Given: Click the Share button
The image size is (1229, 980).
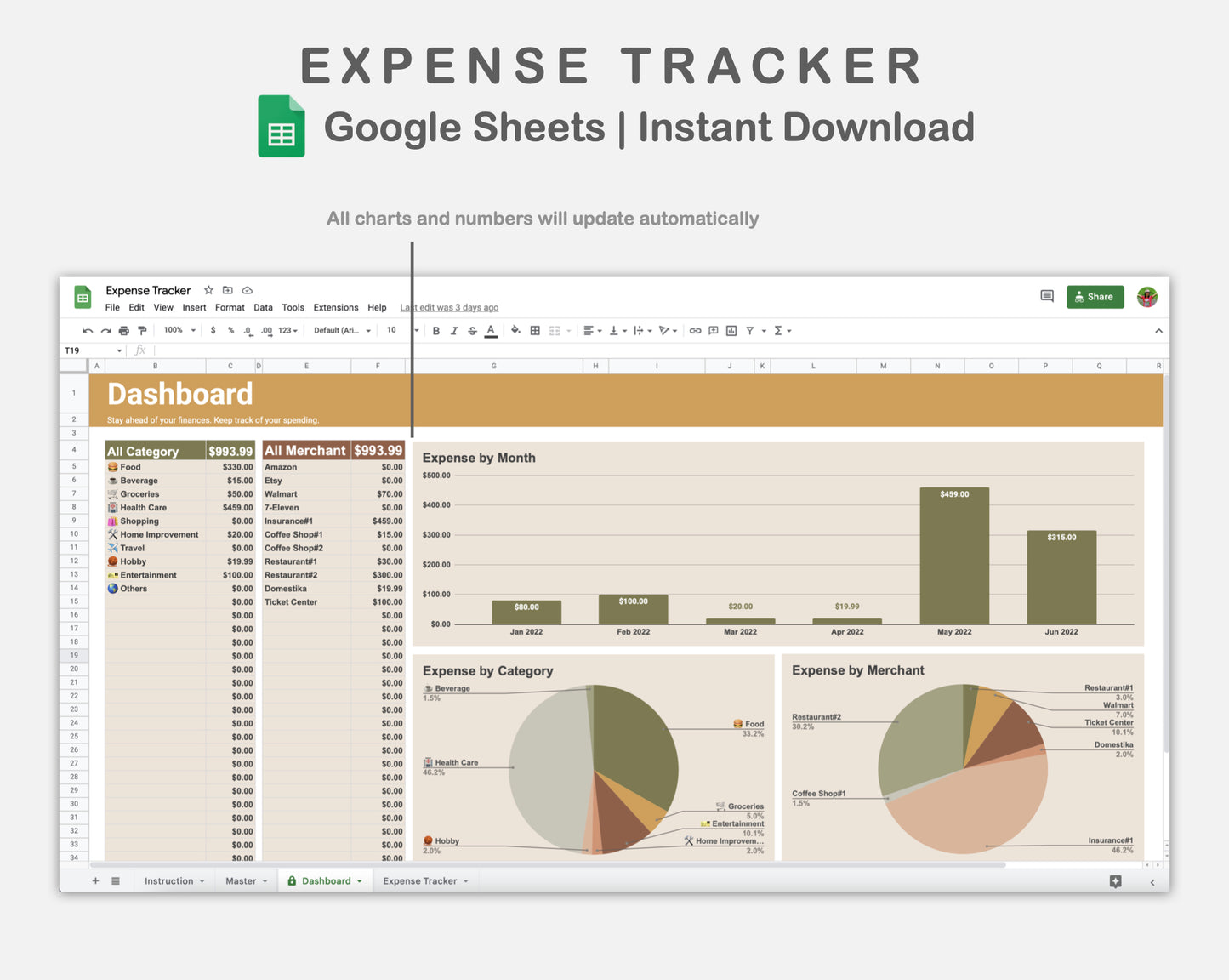Looking at the screenshot, I should [x=1095, y=296].
